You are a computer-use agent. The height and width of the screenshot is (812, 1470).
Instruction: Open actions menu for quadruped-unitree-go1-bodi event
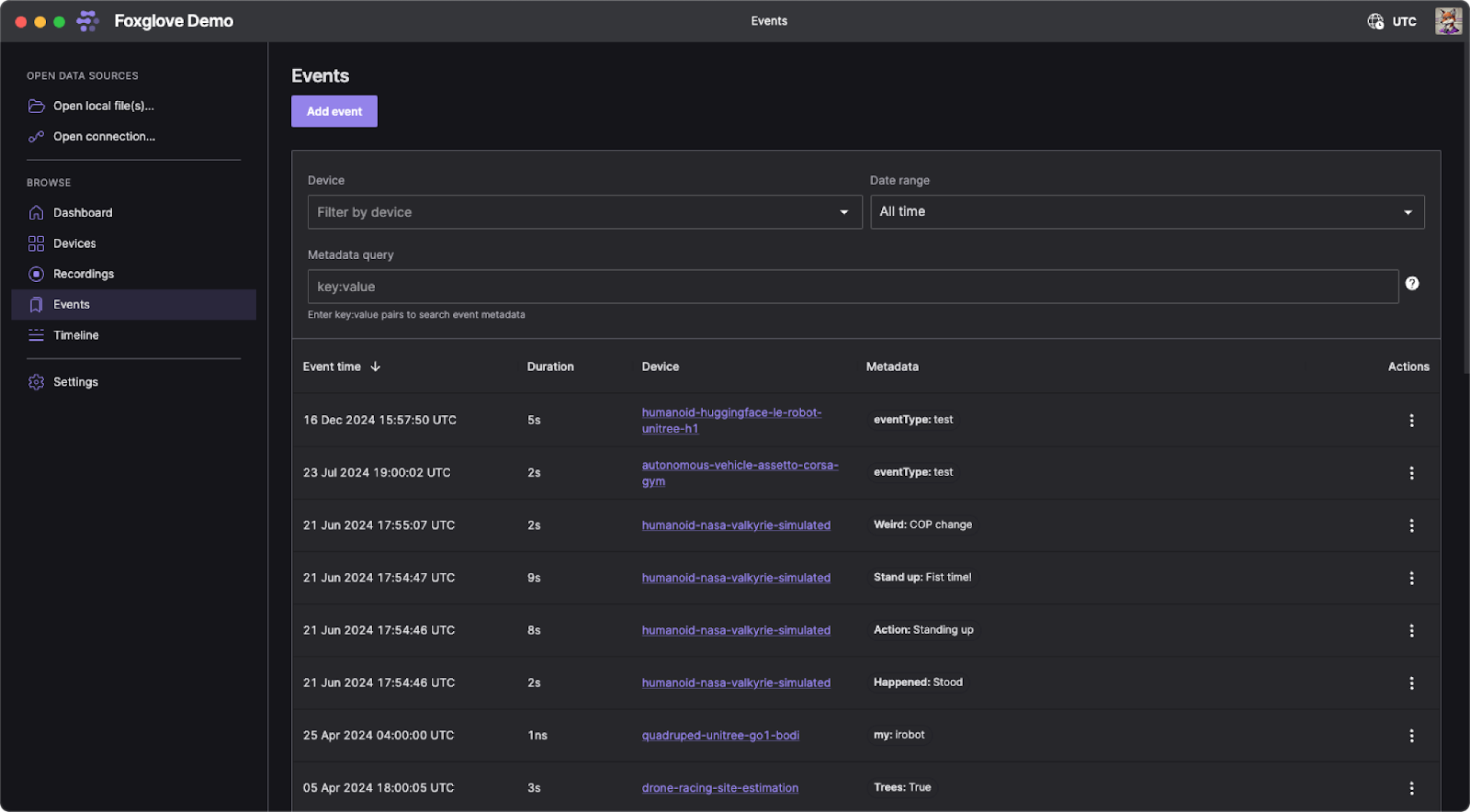point(1411,736)
